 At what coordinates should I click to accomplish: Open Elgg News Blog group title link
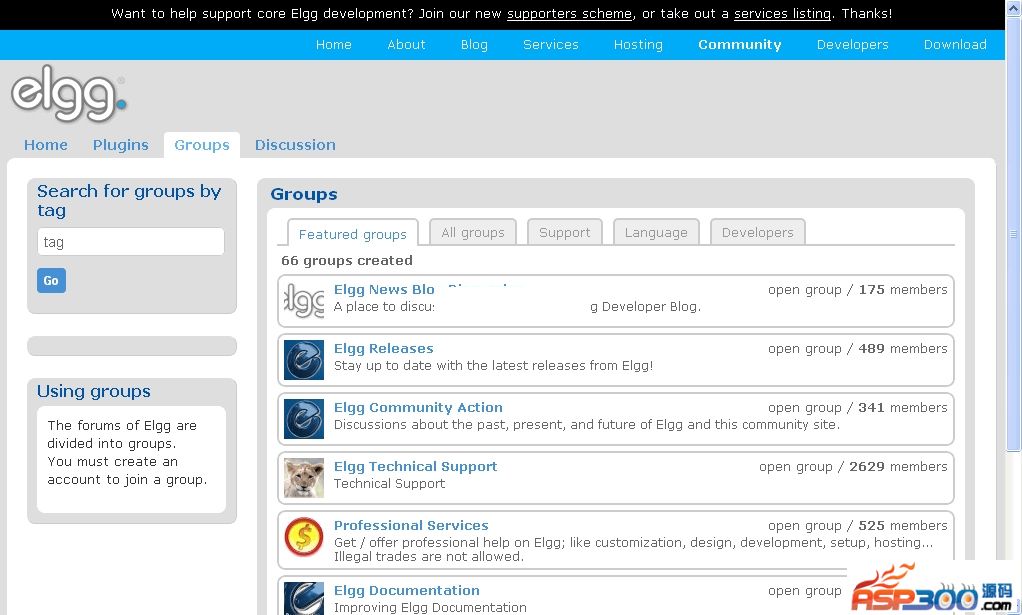click(x=384, y=289)
